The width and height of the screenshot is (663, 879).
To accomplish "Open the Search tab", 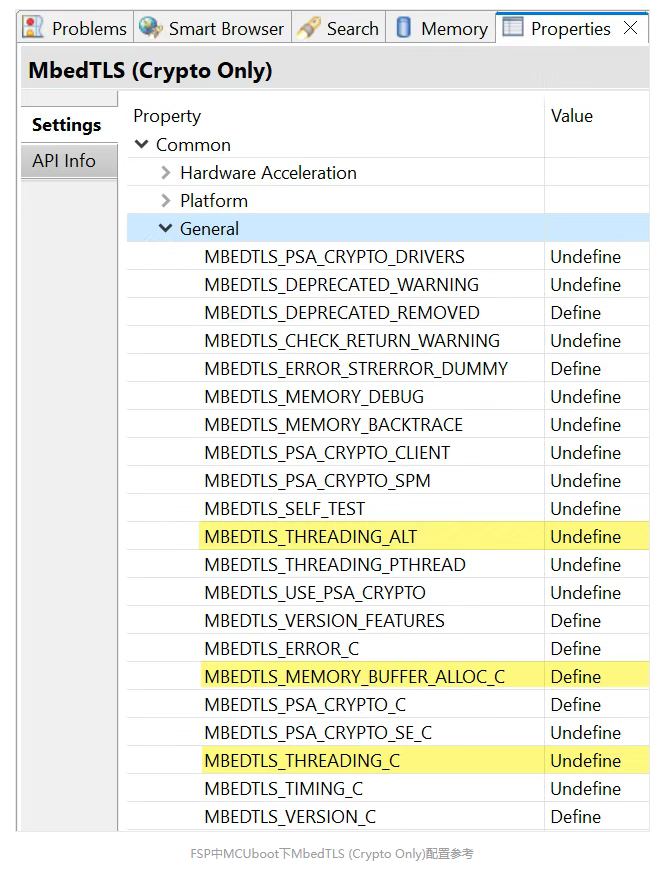I will (x=339, y=27).
